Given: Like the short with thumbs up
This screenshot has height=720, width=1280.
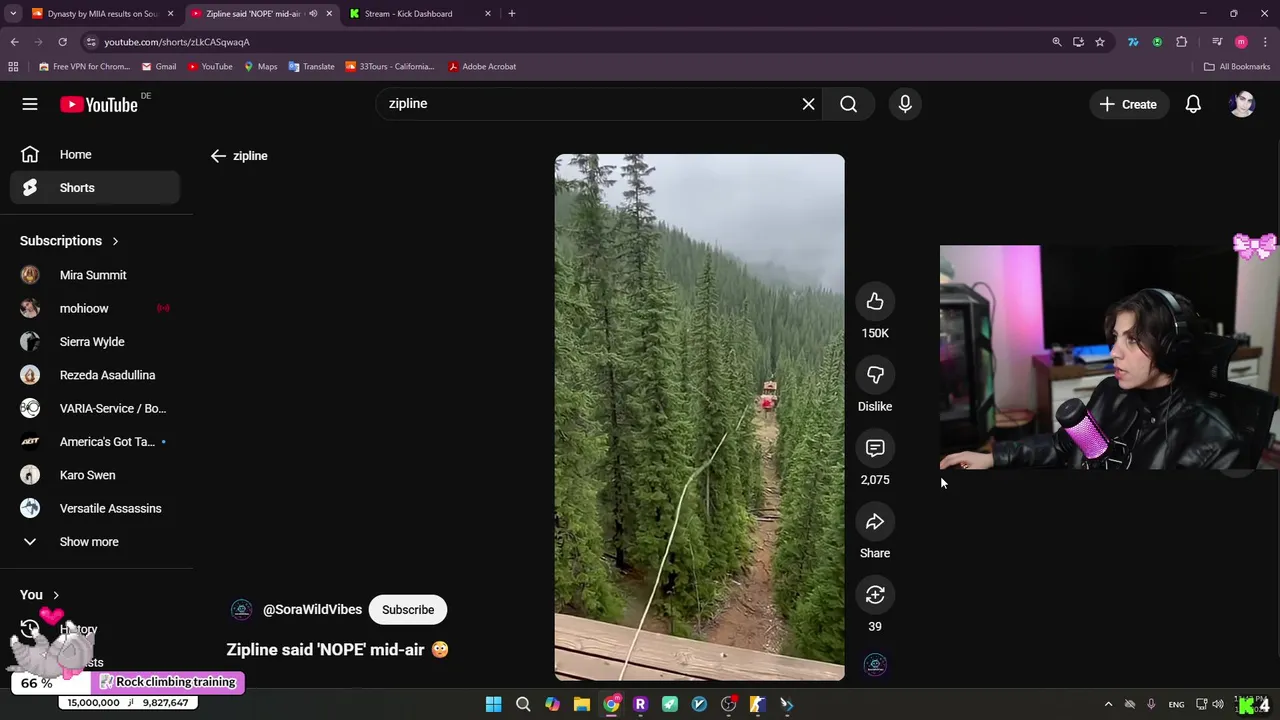Looking at the screenshot, I should pos(875,301).
